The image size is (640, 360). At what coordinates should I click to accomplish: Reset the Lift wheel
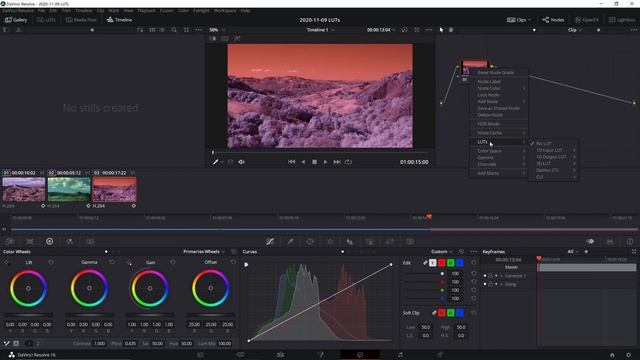pos(51,262)
